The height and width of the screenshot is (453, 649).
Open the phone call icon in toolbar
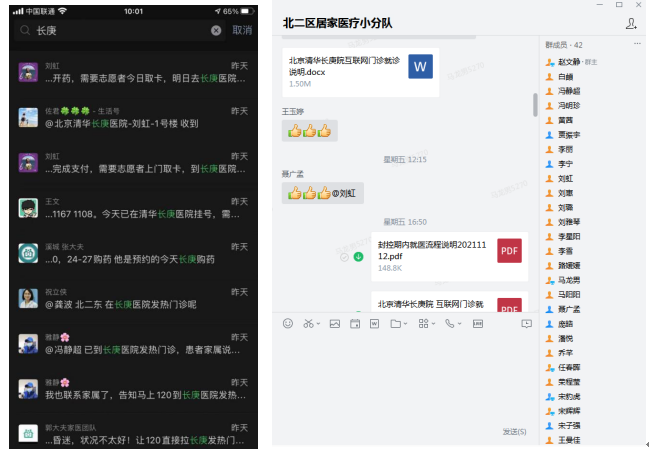450,324
